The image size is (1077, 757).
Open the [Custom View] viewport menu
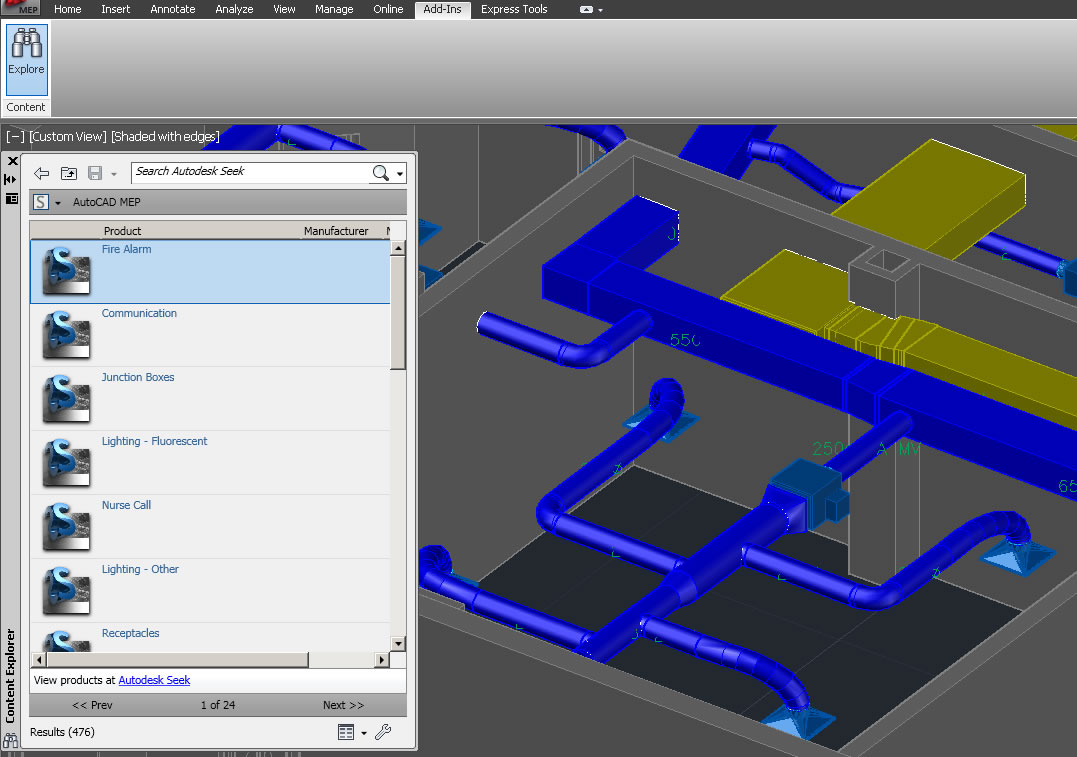67,137
